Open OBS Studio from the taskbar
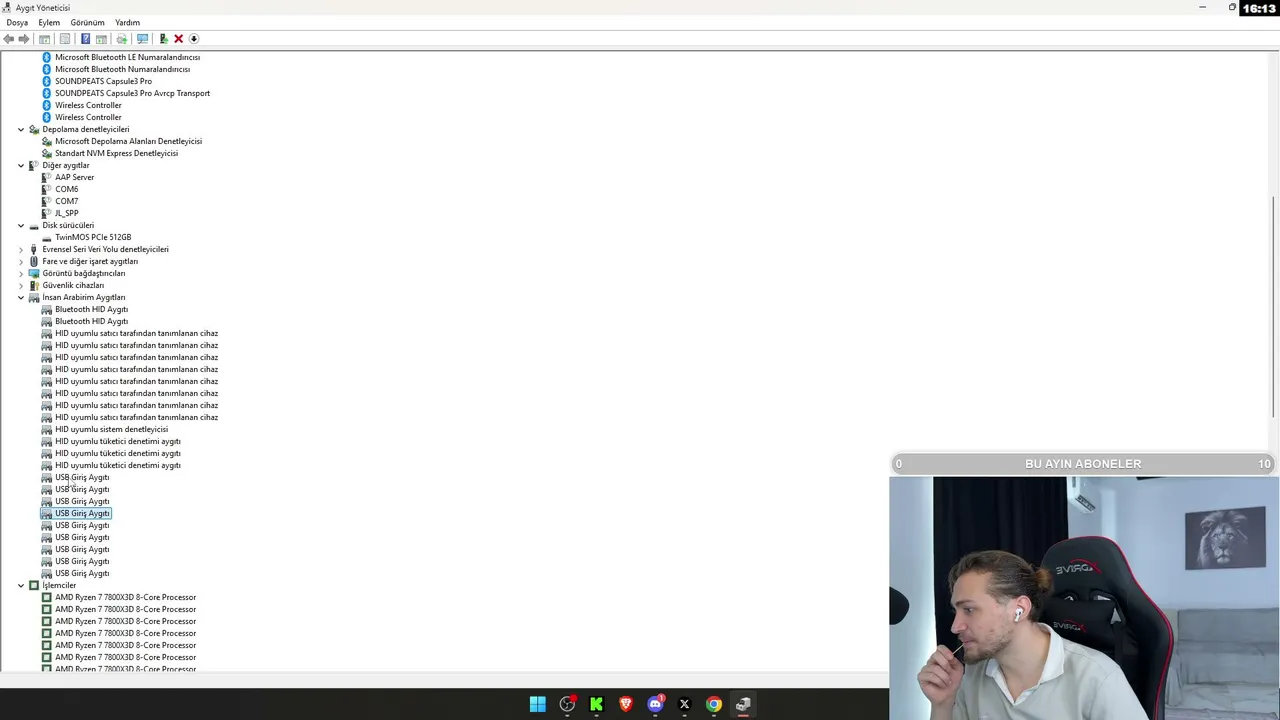This screenshot has width=1280, height=720. [x=567, y=704]
